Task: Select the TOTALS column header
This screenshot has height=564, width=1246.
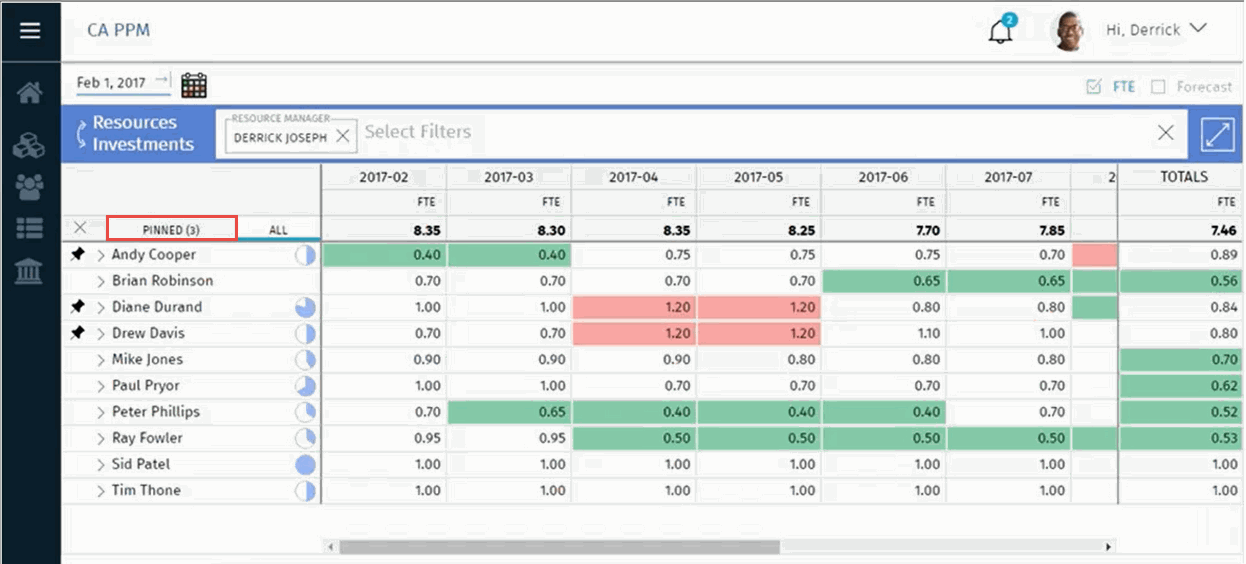Action: (1184, 177)
